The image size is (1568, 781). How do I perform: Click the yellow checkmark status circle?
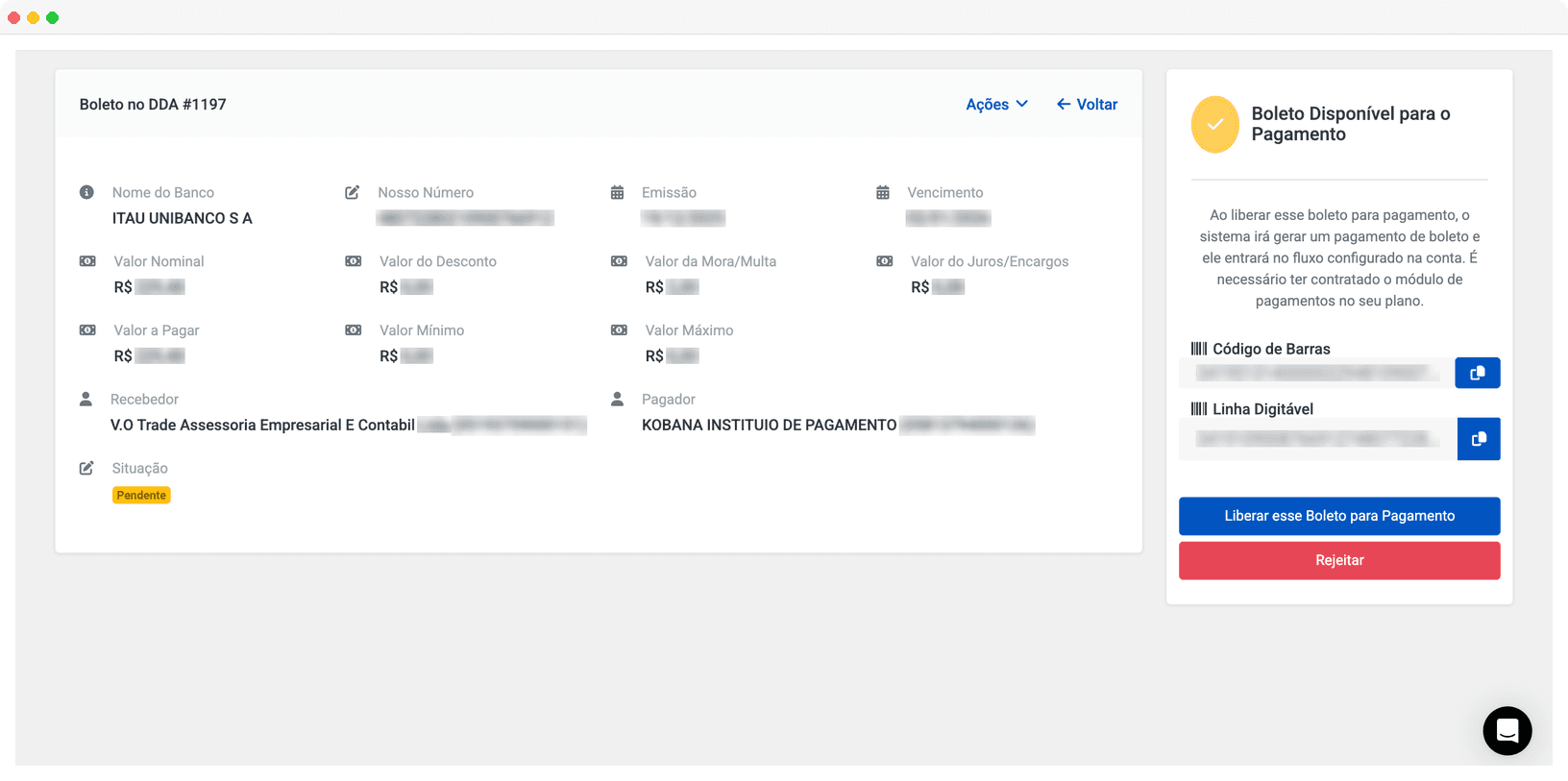click(x=1214, y=125)
